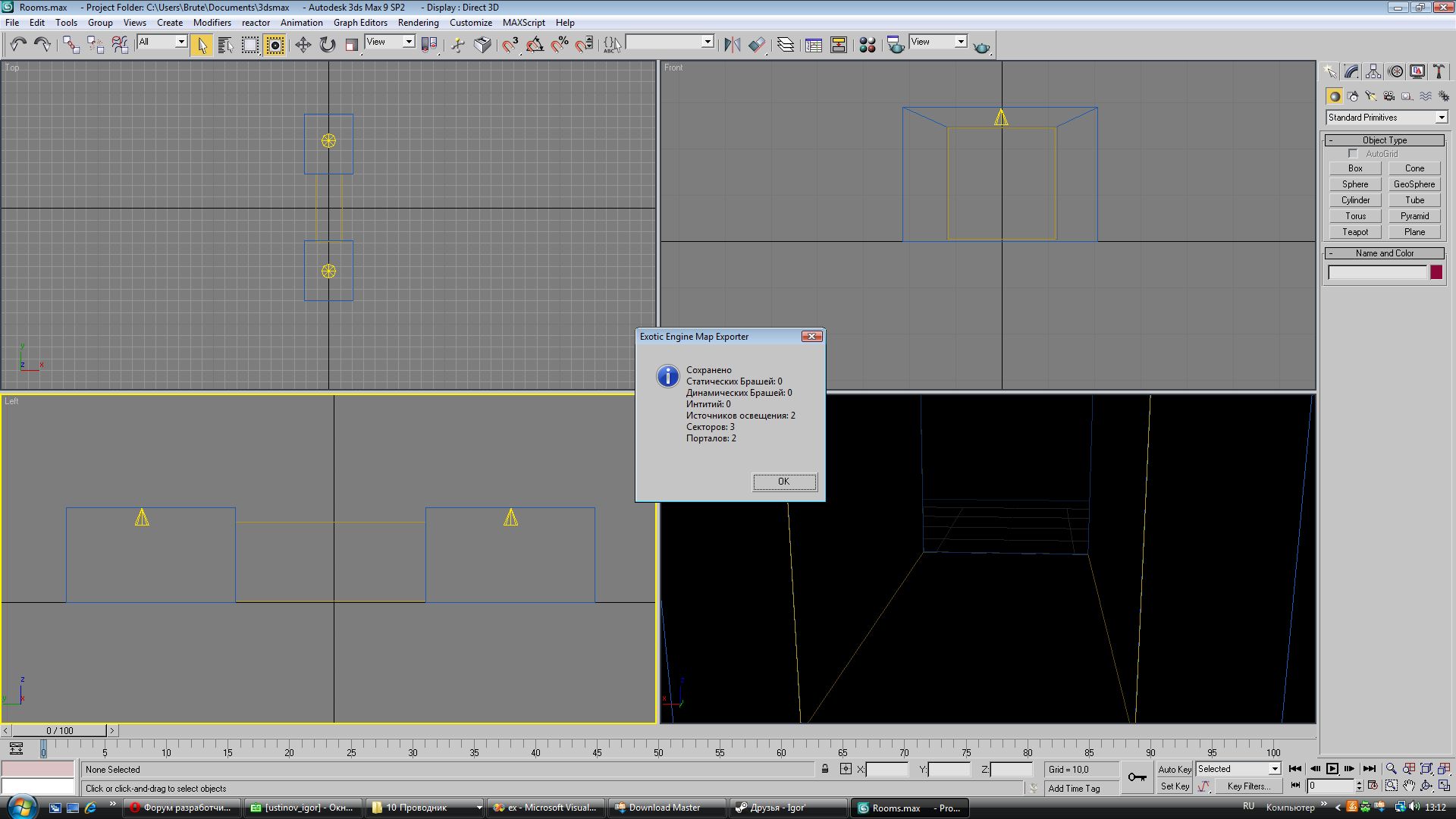This screenshot has height=819, width=1456.
Task: Toggle Auto Key animation mode
Action: coord(1174,769)
